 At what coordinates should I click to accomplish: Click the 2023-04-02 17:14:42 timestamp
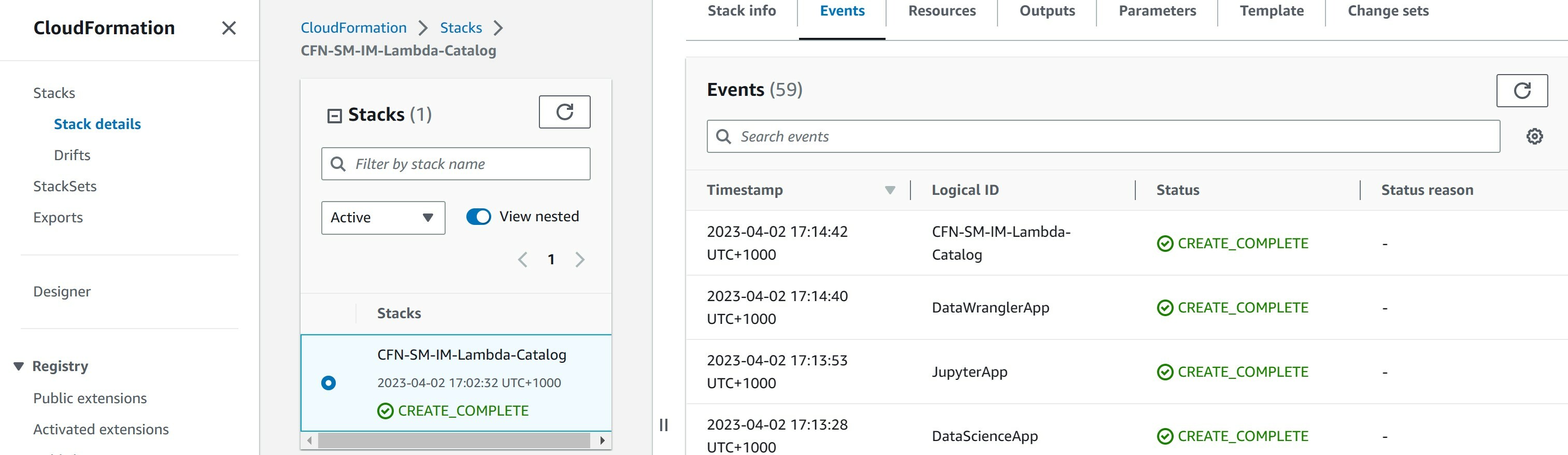click(x=777, y=243)
